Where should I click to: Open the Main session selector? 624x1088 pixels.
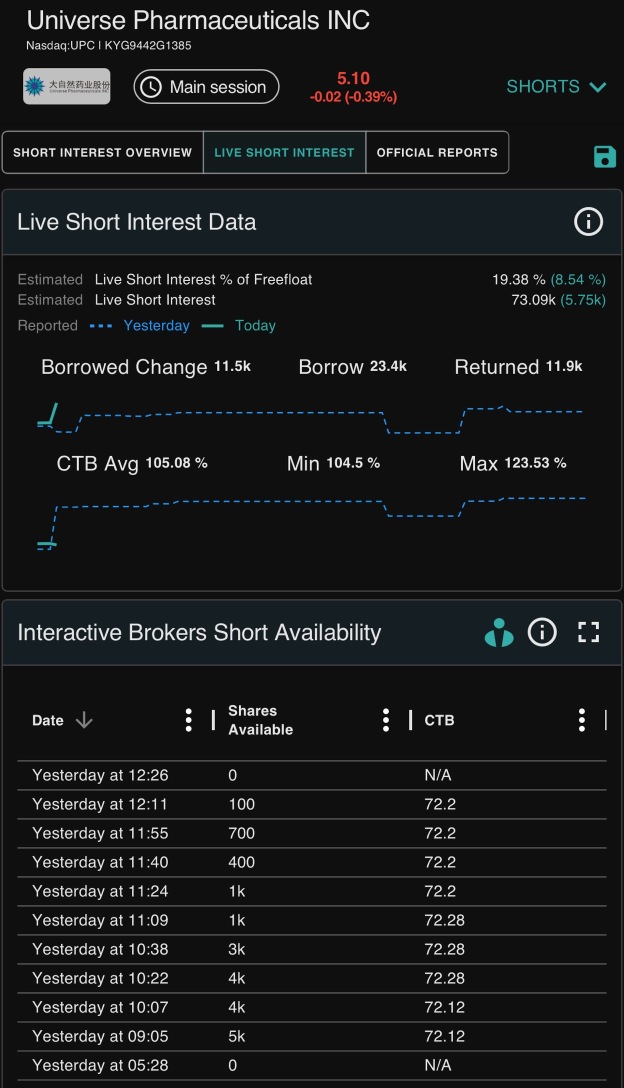point(206,87)
